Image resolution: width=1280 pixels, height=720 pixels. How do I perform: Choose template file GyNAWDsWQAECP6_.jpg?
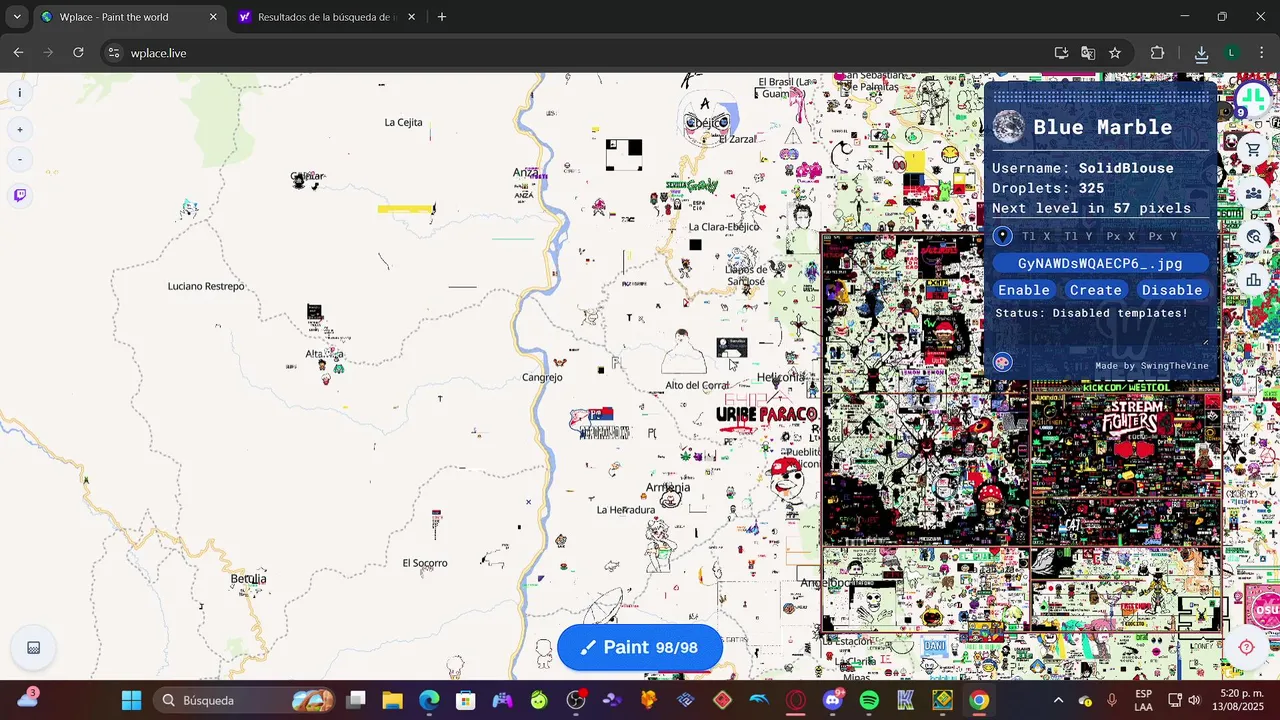tap(1100, 264)
